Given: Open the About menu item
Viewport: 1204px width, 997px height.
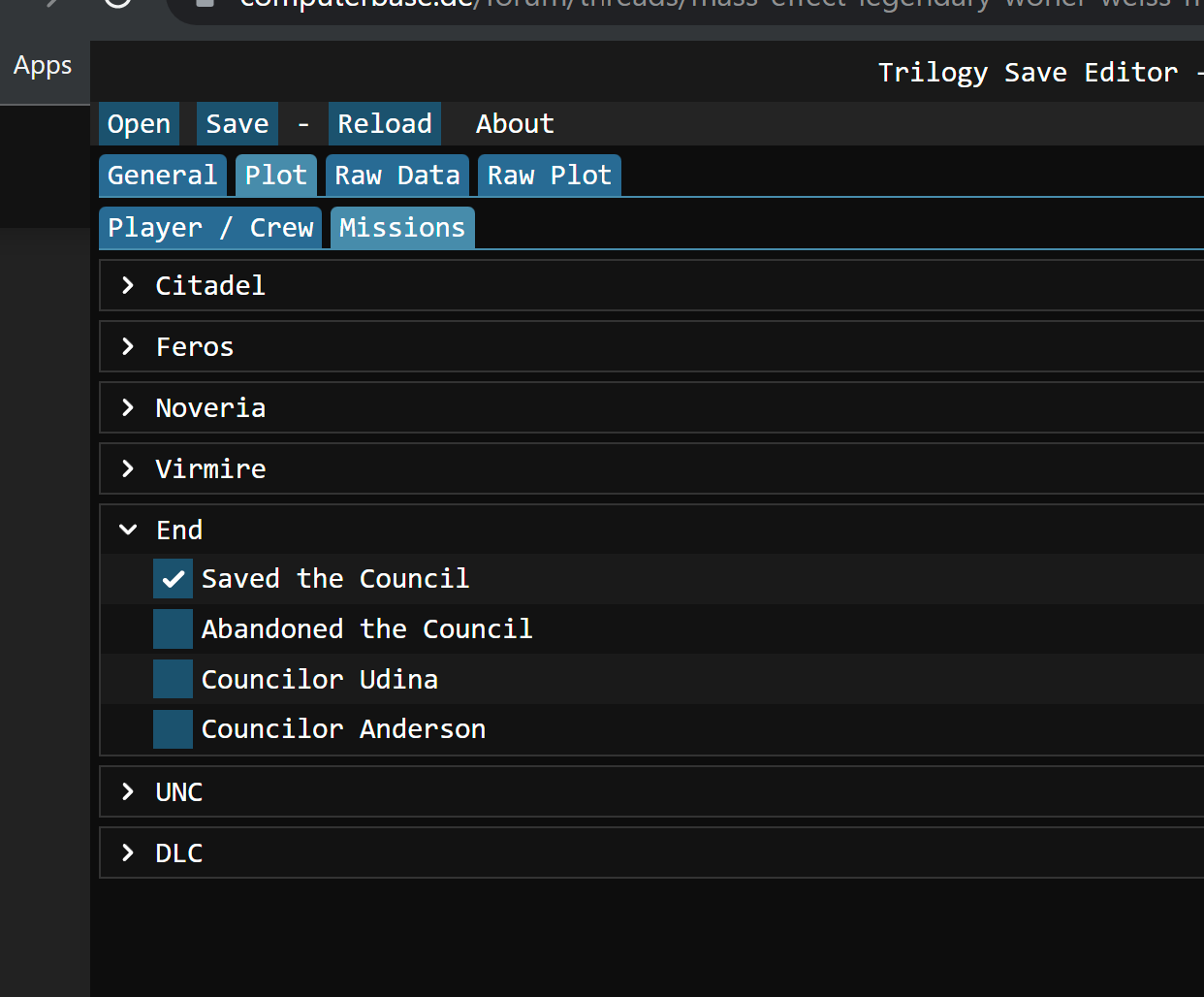Looking at the screenshot, I should (515, 124).
